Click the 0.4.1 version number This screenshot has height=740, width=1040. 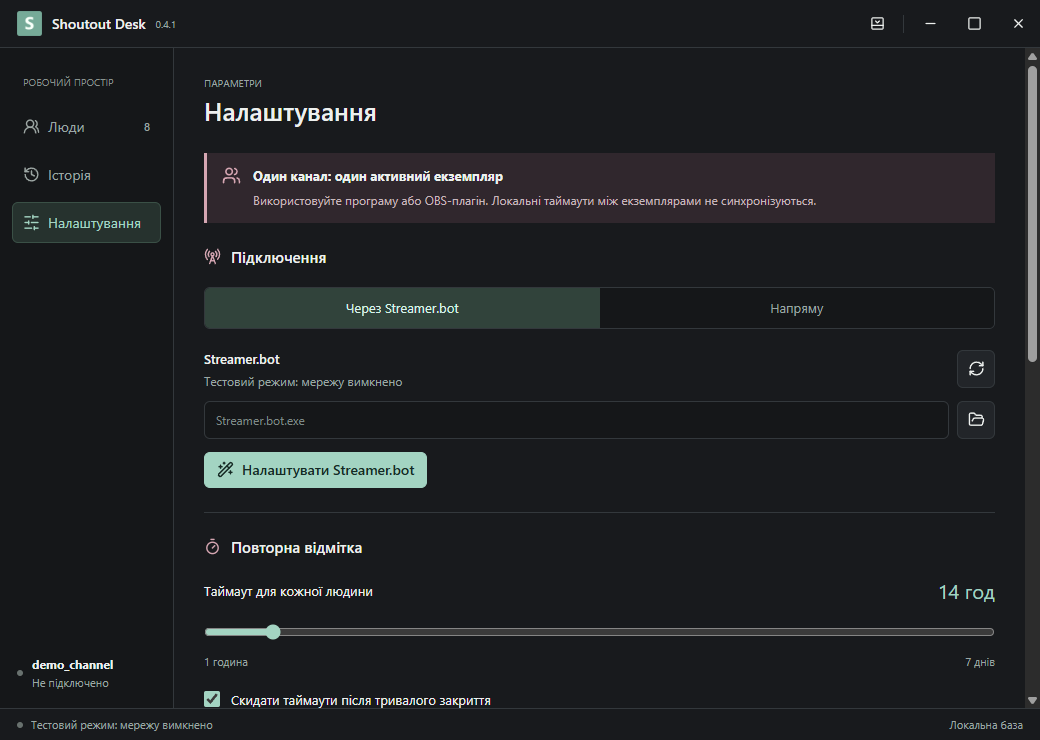click(x=165, y=25)
